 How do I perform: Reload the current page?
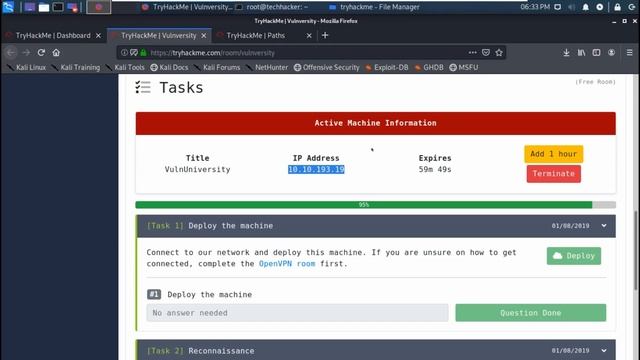coord(41,52)
